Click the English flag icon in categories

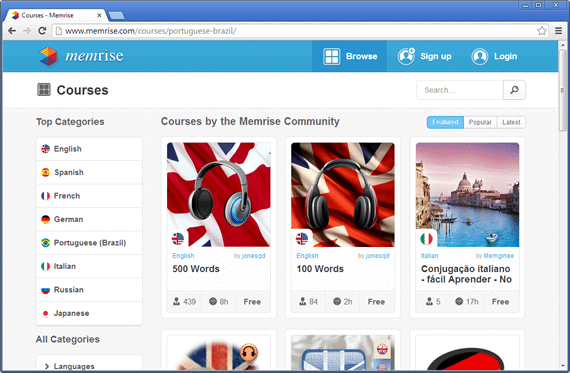tap(45, 149)
